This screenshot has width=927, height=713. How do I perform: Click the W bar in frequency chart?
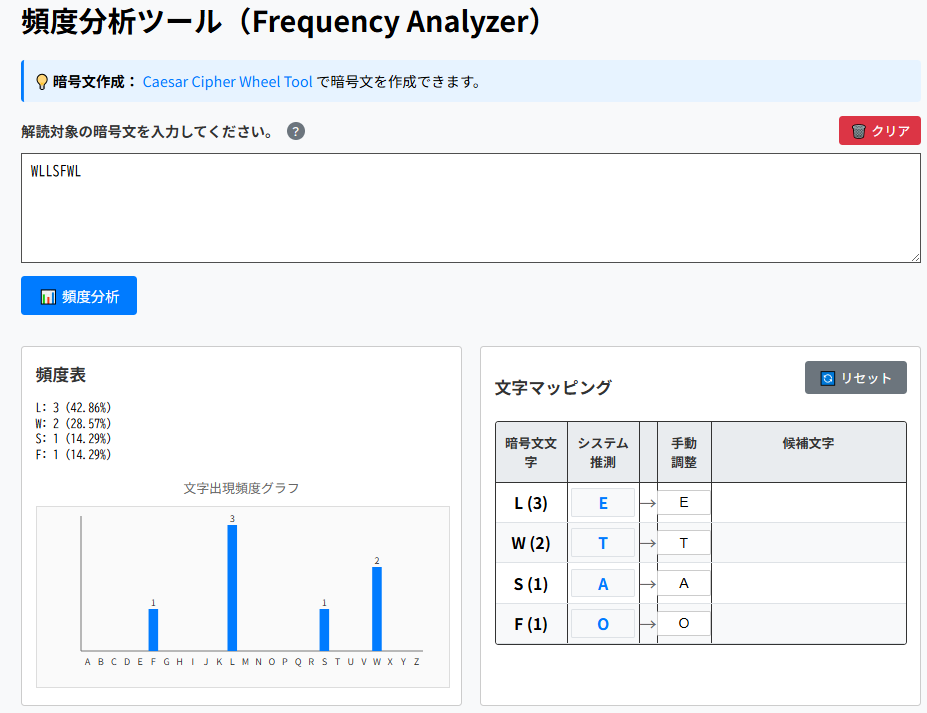[x=377, y=609]
